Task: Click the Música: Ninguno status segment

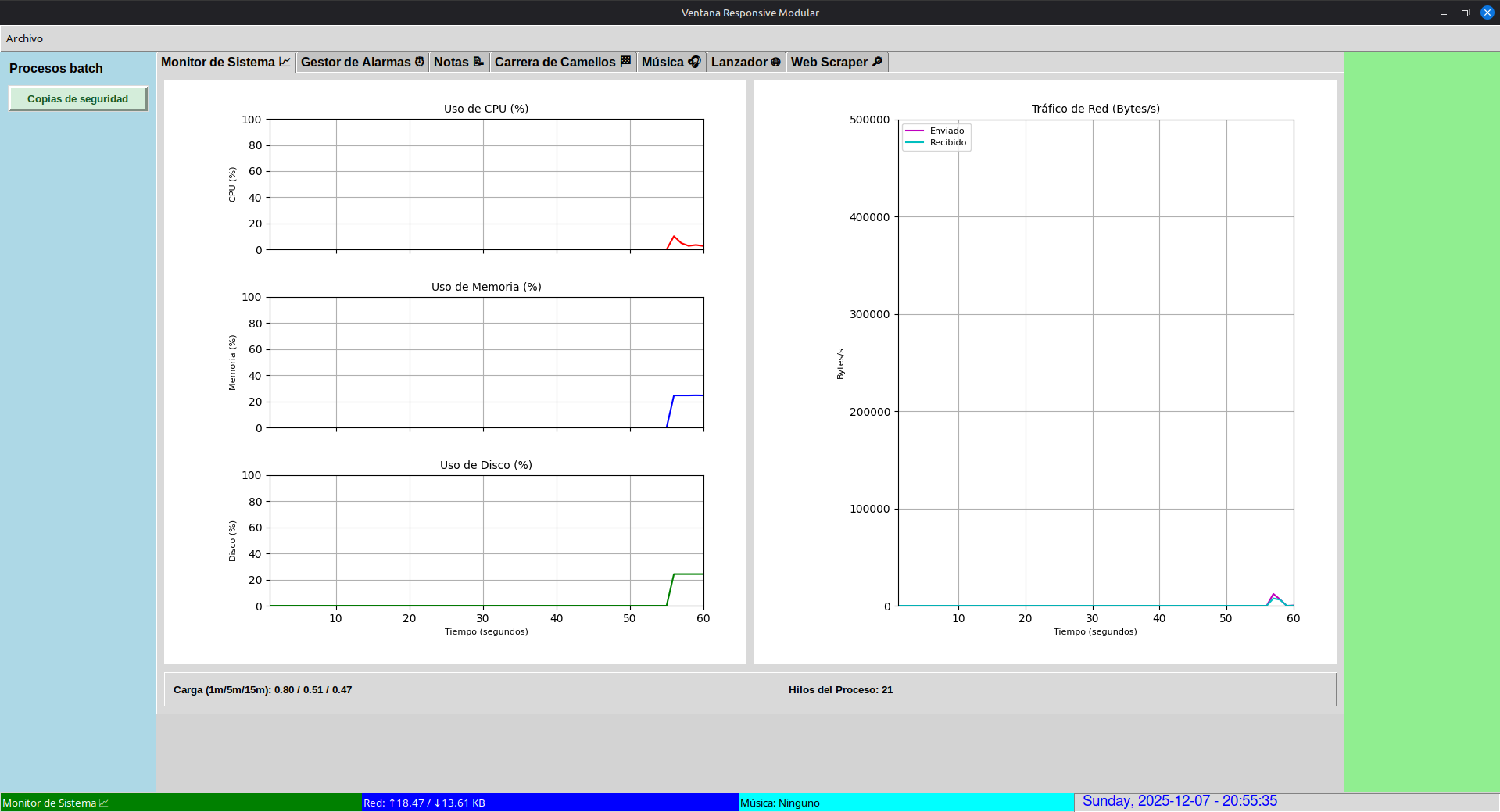Action: tap(905, 803)
